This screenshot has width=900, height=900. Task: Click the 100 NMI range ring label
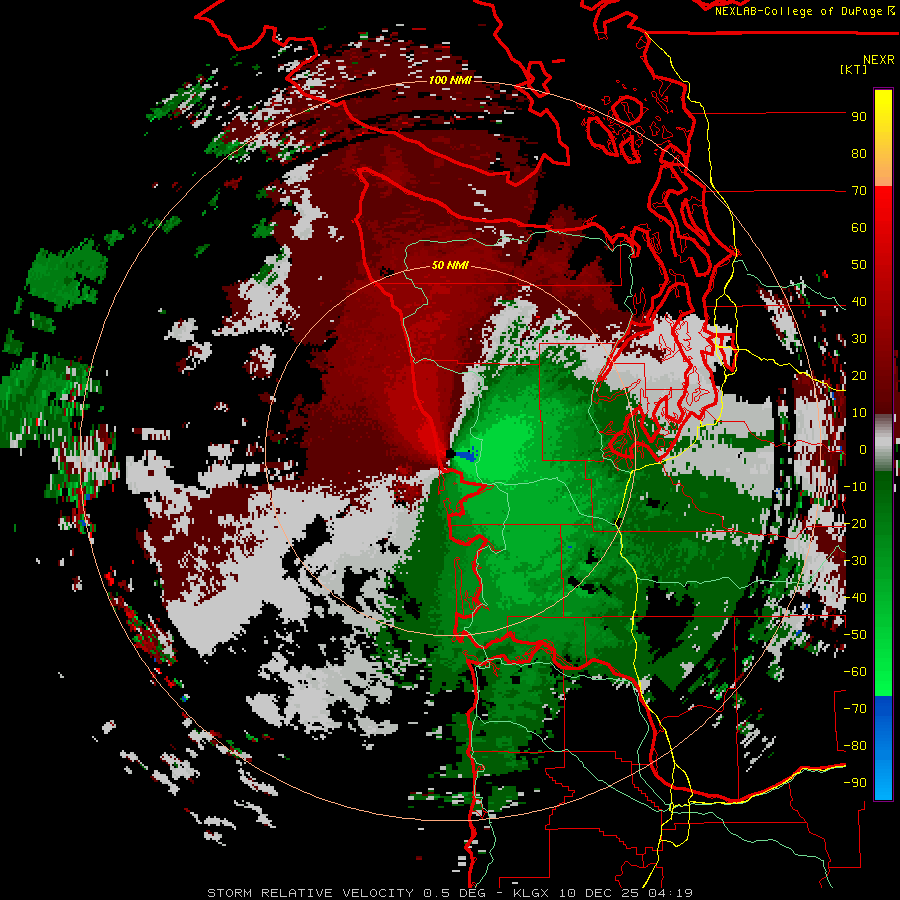coord(450,80)
